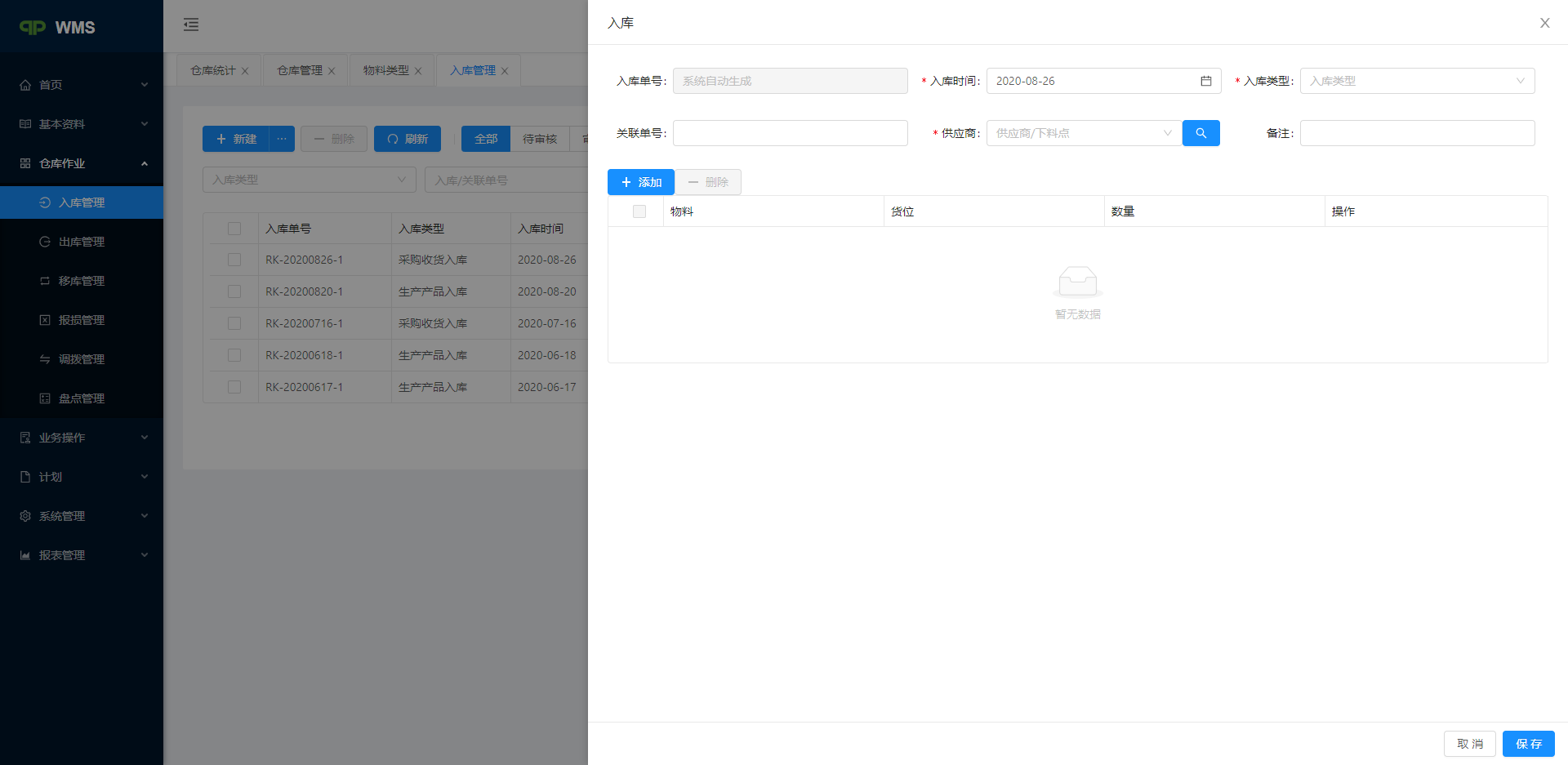Switch to the 入库管理 tab

pyautogui.click(x=473, y=71)
